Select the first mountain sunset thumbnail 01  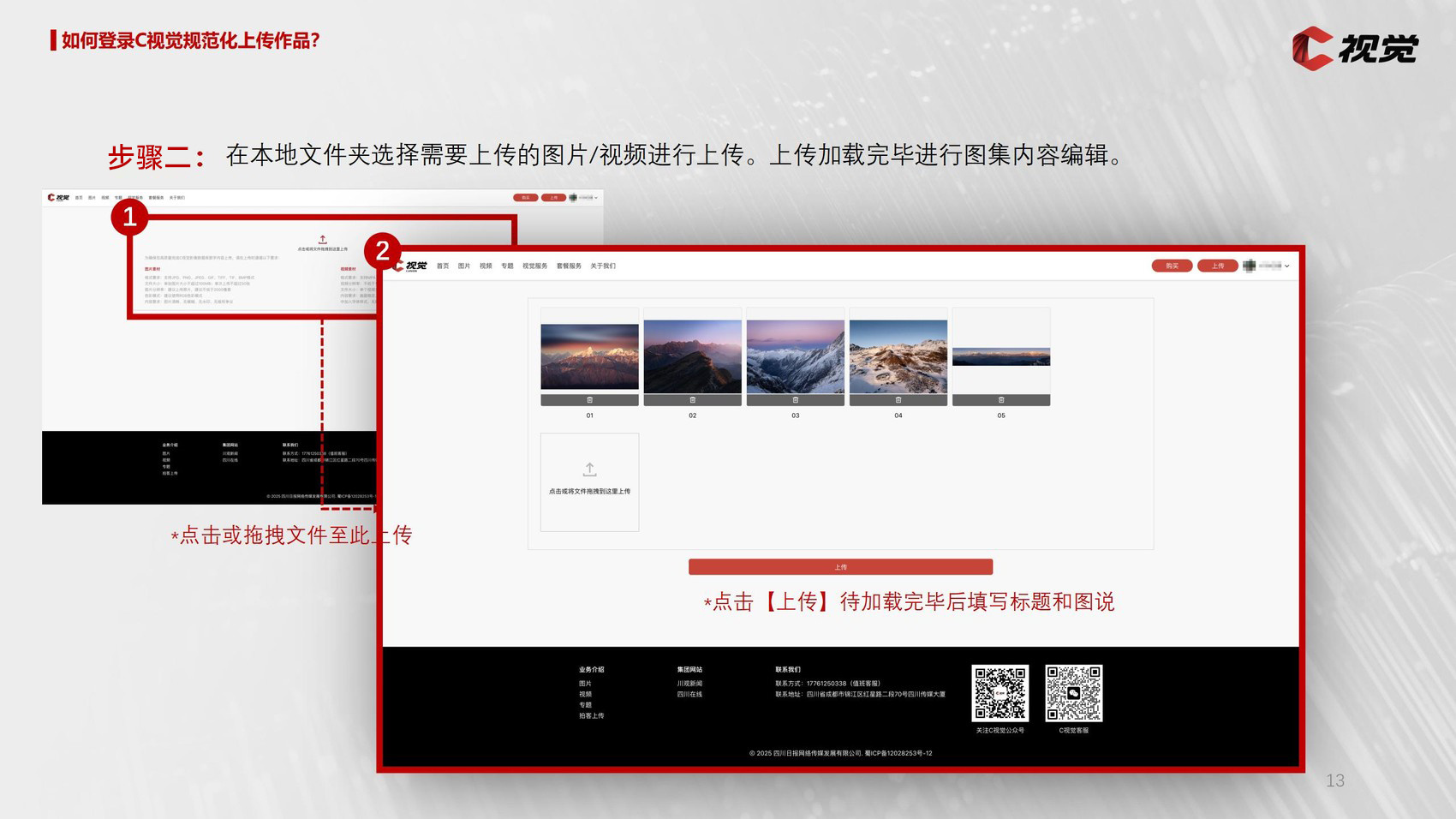click(x=589, y=356)
